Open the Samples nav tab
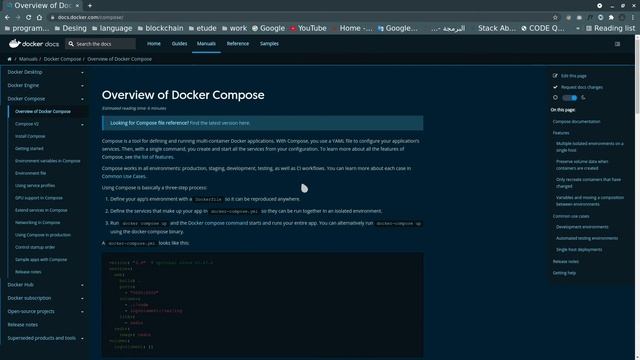 pyautogui.click(x=269, y=44)
